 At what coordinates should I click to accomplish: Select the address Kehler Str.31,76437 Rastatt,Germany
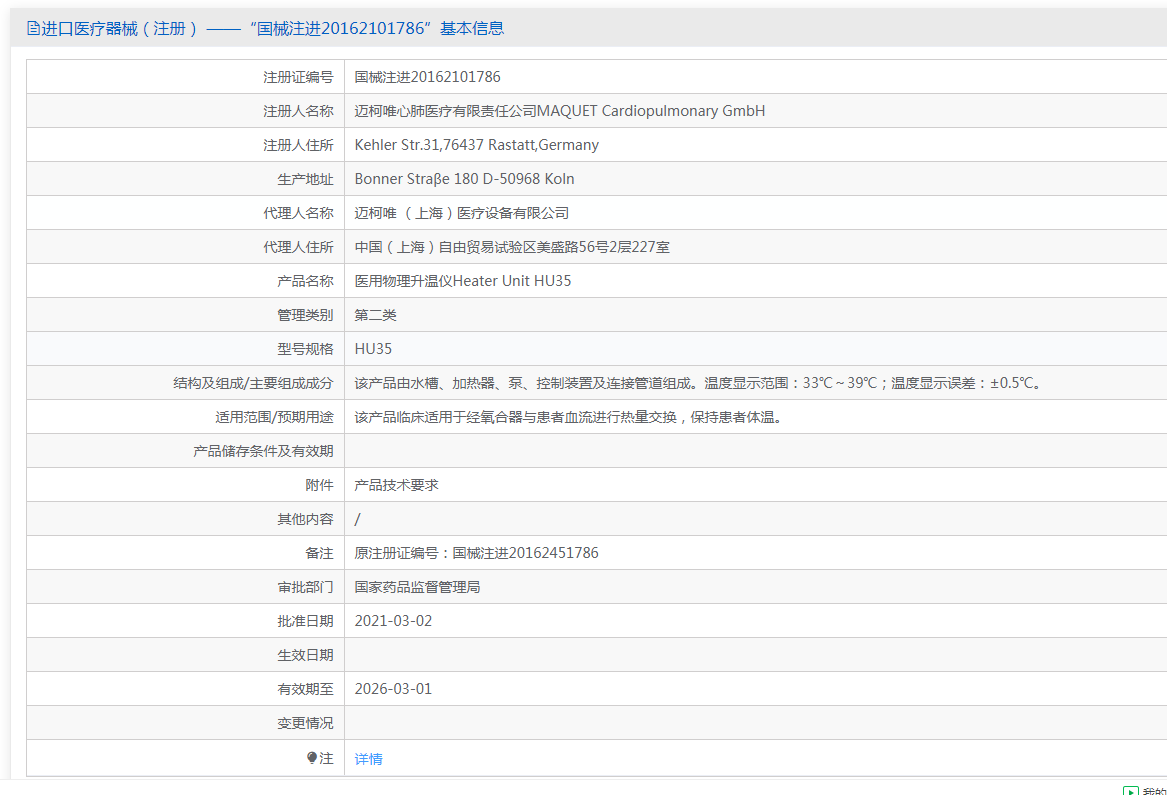pyautogui.click(x=476, y=145)
